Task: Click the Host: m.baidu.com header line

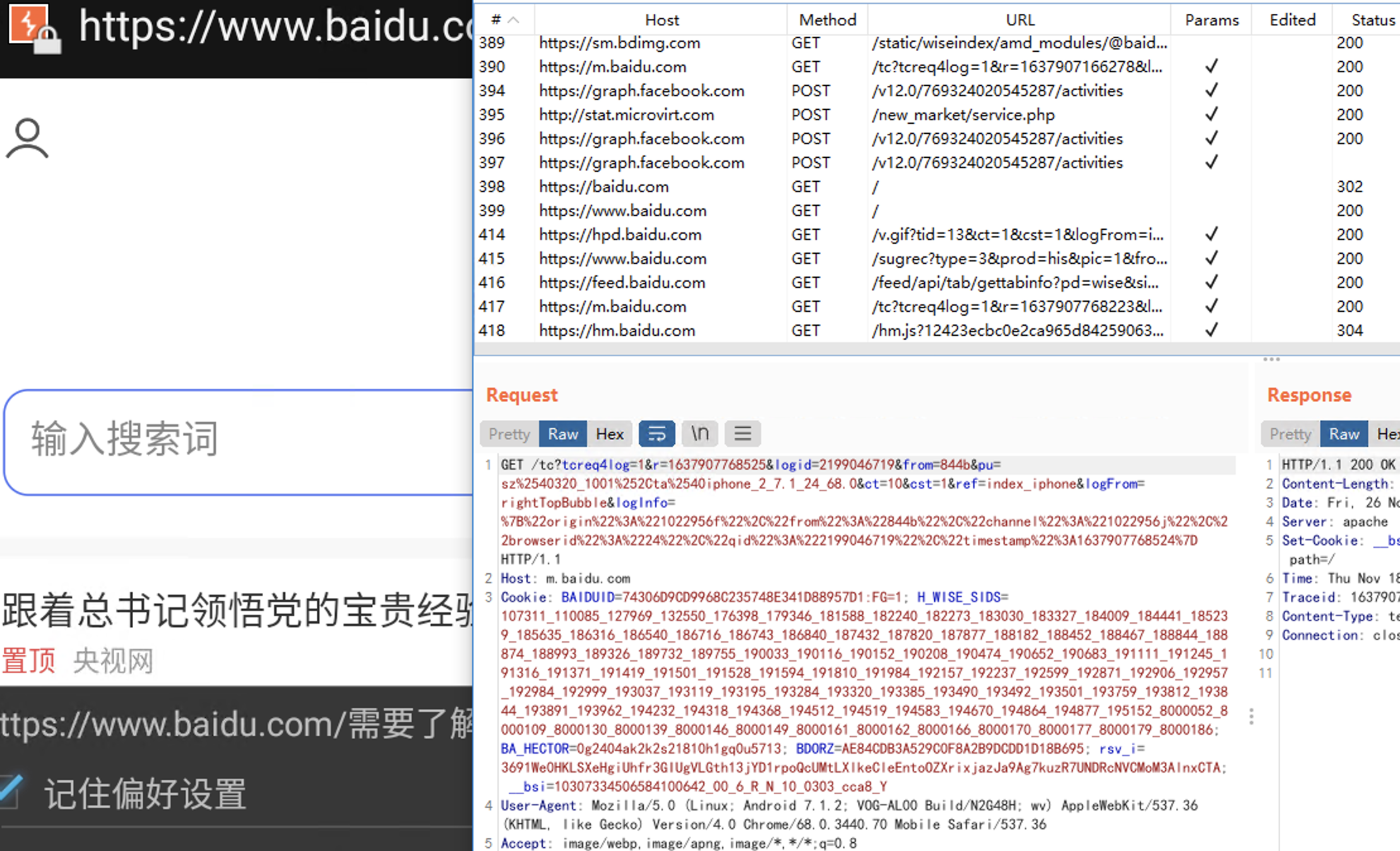Action: point(565,578)
